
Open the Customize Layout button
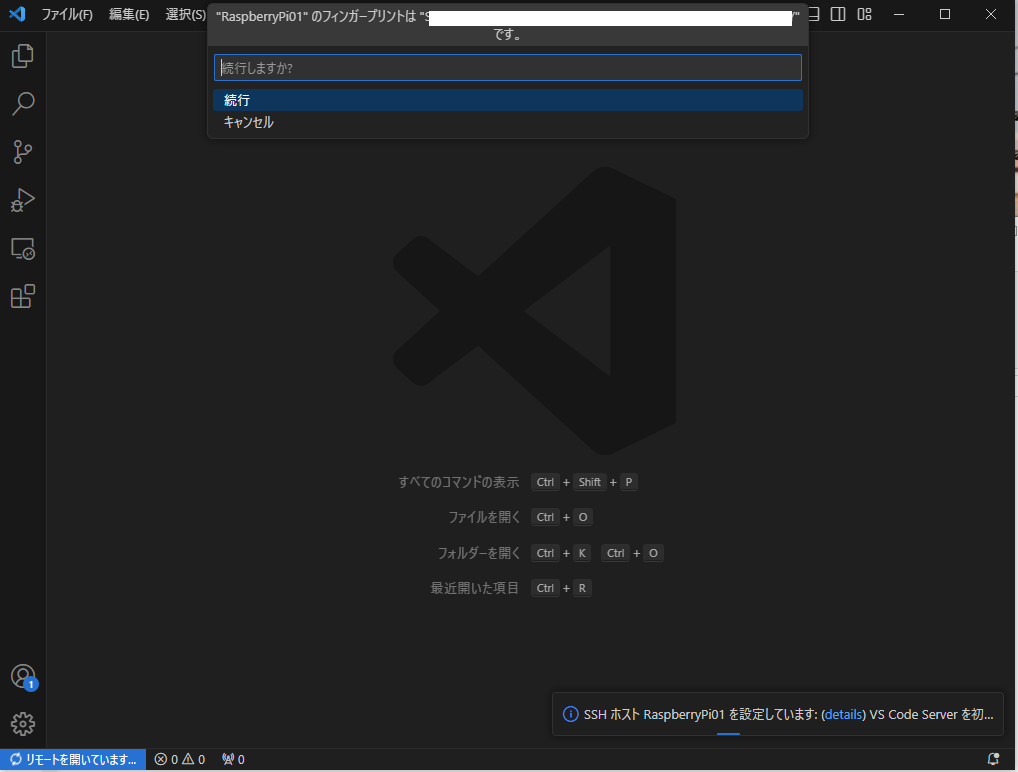(865, 14)
